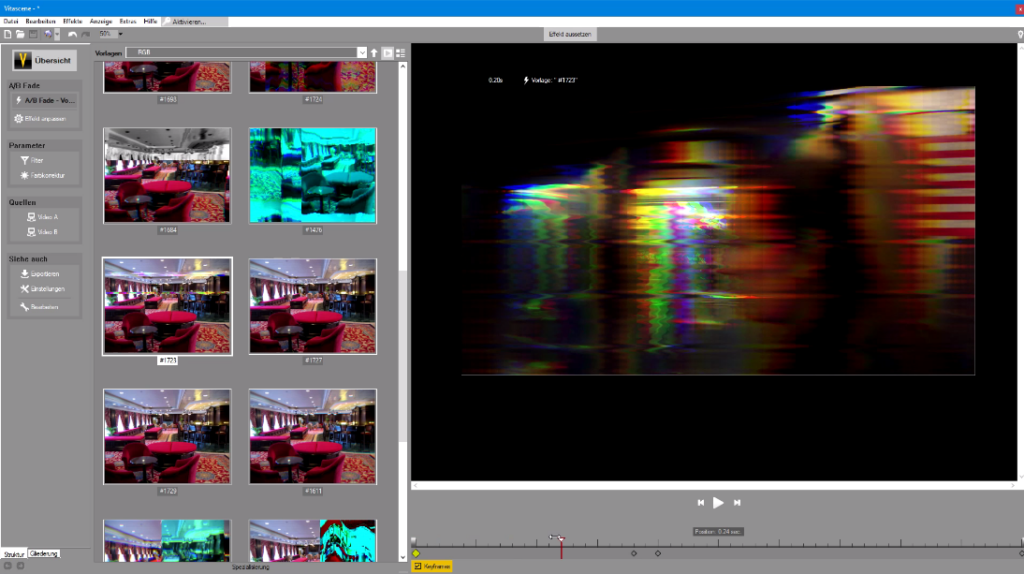Click the Effekt aussetzen button
1024x574 pixels.
[x=570, y=34]
